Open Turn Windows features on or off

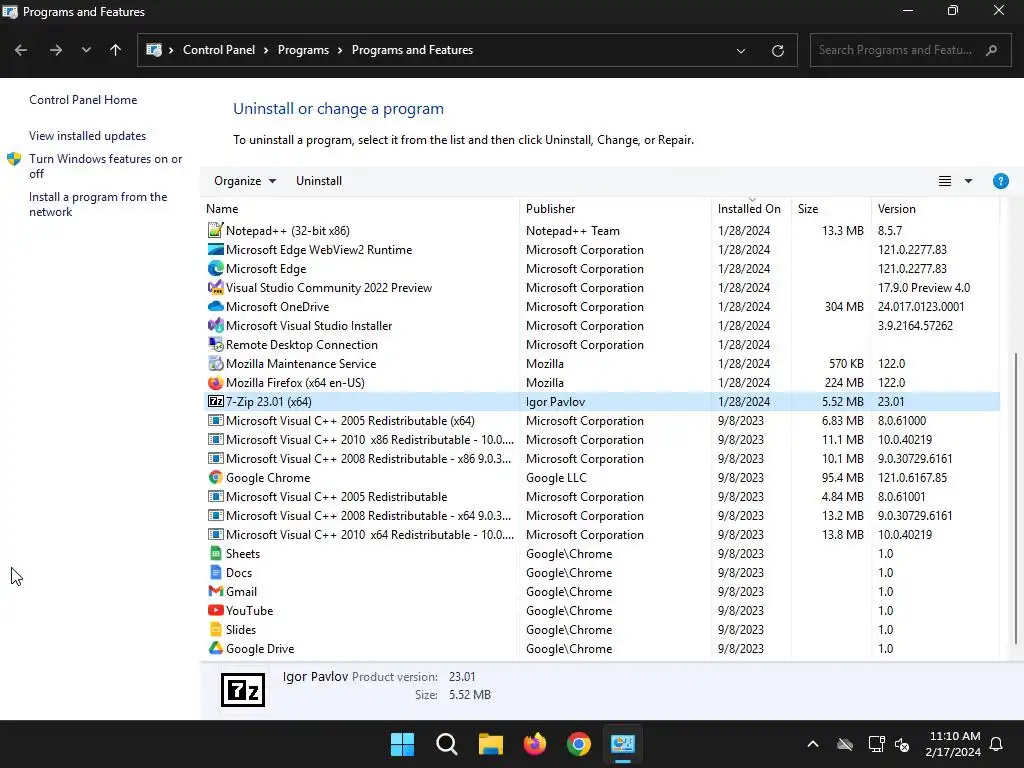click(105, 166)
